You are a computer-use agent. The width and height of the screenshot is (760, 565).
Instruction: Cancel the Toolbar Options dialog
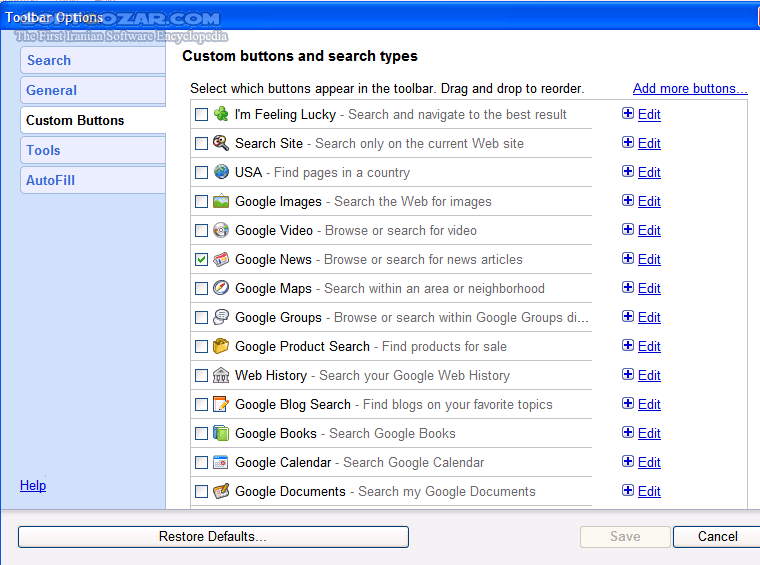pos(717,537)
